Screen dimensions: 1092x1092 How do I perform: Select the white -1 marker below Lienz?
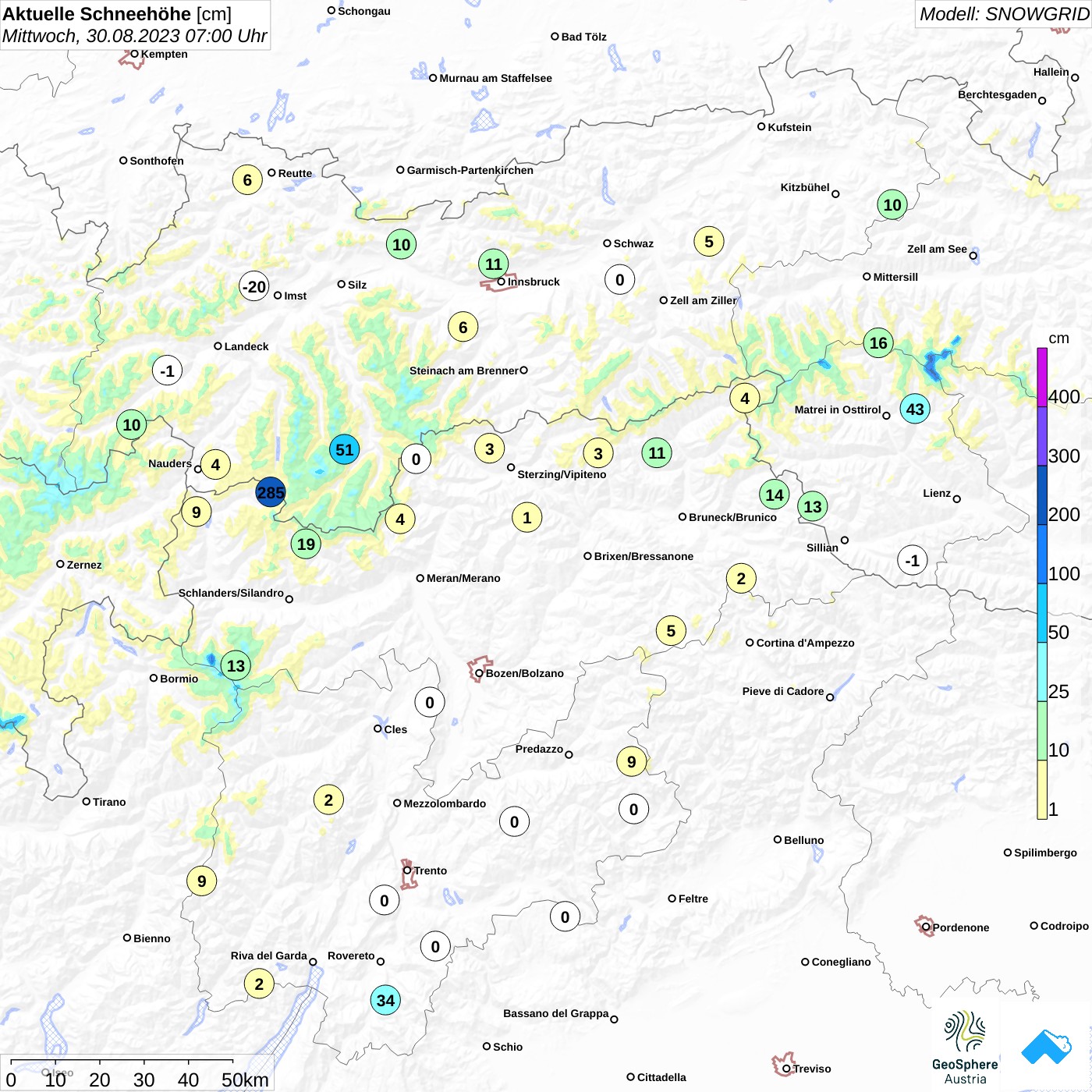coord(913,560)
